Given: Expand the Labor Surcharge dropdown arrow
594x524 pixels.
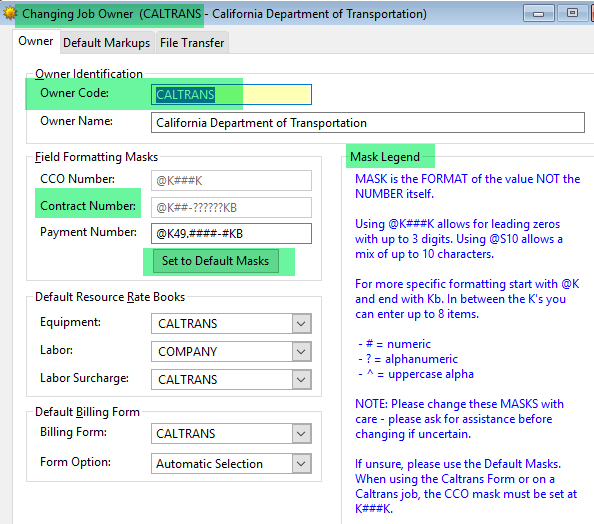Looking at the screenshot, I should click(x=302, y=379).
